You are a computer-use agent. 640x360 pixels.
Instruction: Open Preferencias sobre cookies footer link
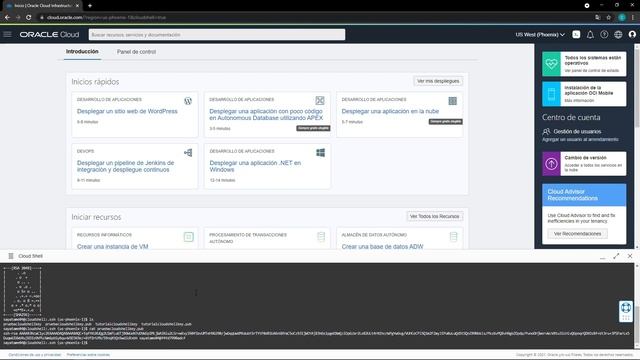point(88,355)
